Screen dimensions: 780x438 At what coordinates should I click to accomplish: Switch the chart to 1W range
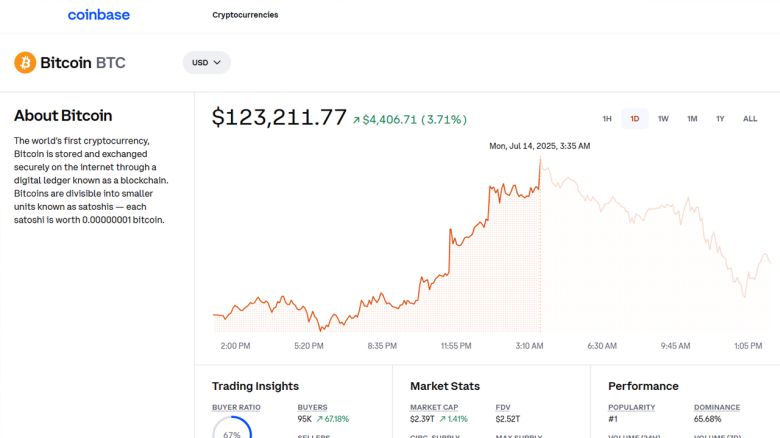[x=663, y=119]
